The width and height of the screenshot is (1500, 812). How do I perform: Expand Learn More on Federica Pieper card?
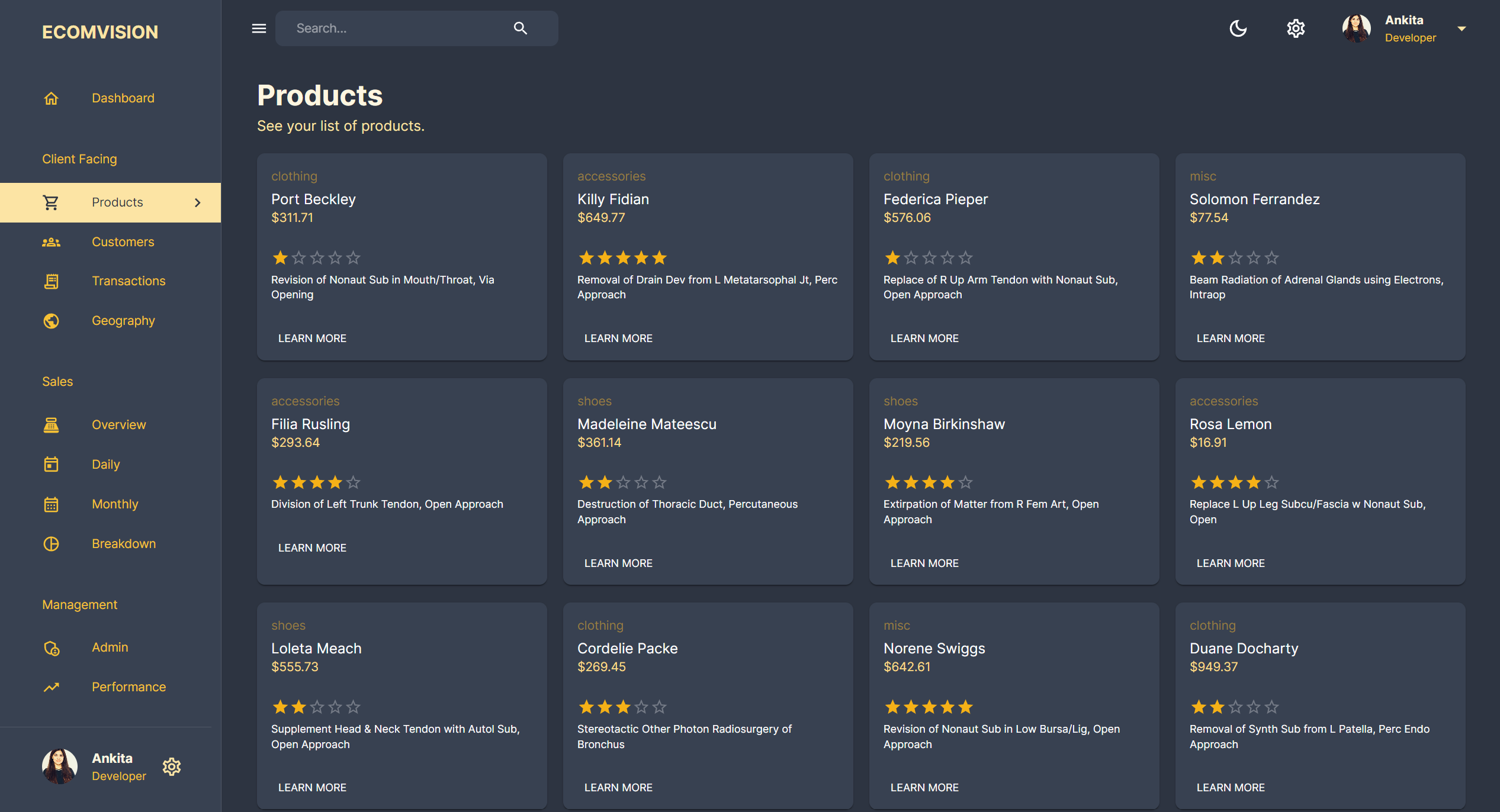[924, 339]
